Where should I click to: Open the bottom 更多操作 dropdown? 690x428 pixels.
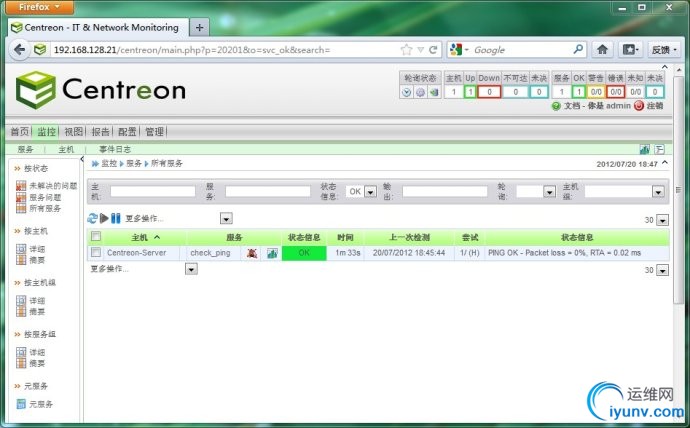(191, 269)
